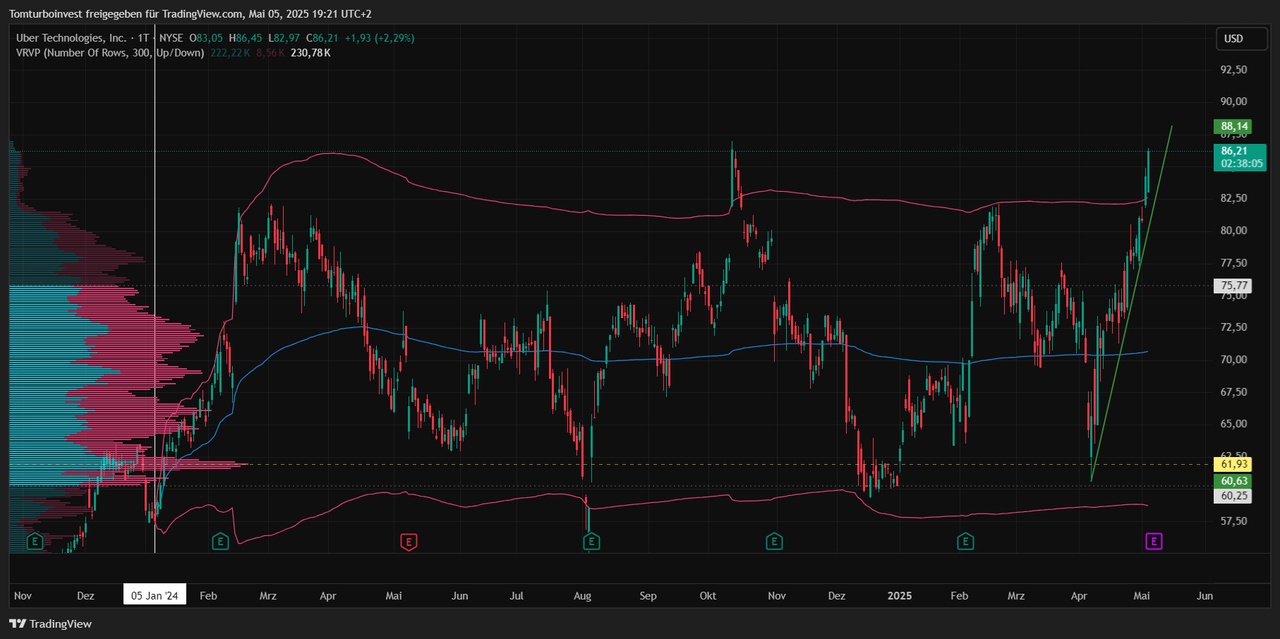Screen dimensions: 1280x639
Task: Click the 222,22K VRVP value
Action: click(x=230, y=52)
